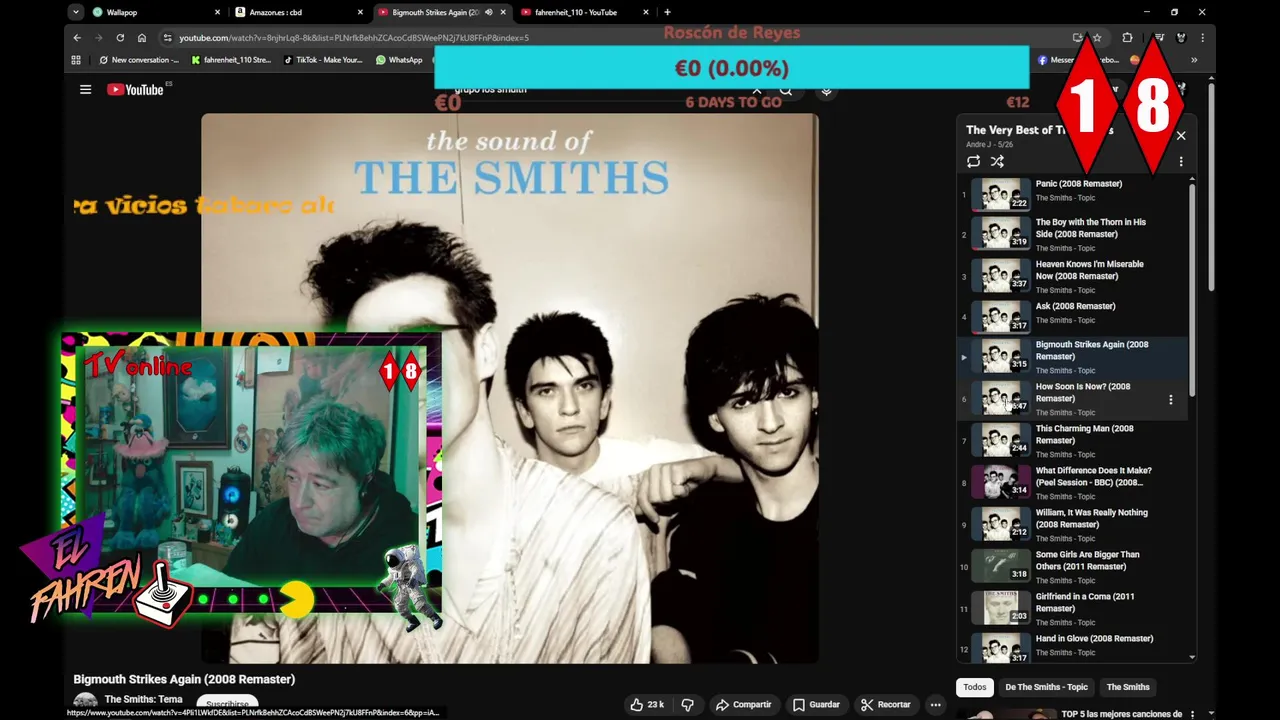Image resolution: width=1280 pixels, height=720 pixels.
Task: Toggle playlist loop
Action: (x=973, y=161)
